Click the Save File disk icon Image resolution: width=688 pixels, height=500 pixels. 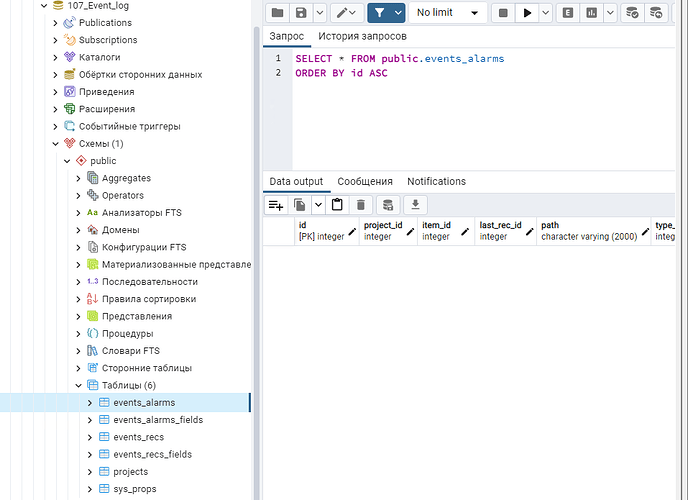click(300, 13)
